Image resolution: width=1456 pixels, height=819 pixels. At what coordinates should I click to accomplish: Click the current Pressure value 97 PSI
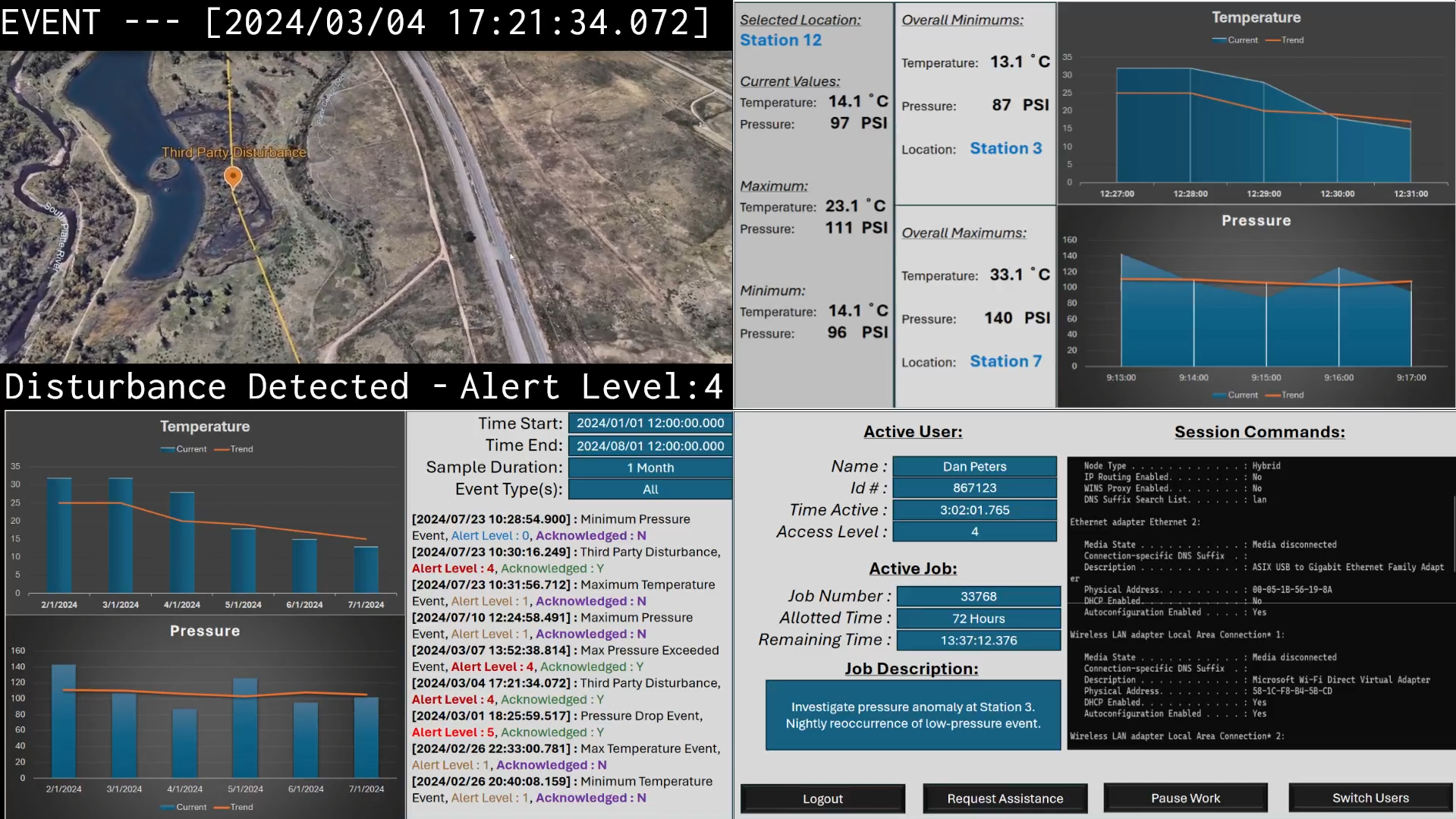tap(858, 123)
